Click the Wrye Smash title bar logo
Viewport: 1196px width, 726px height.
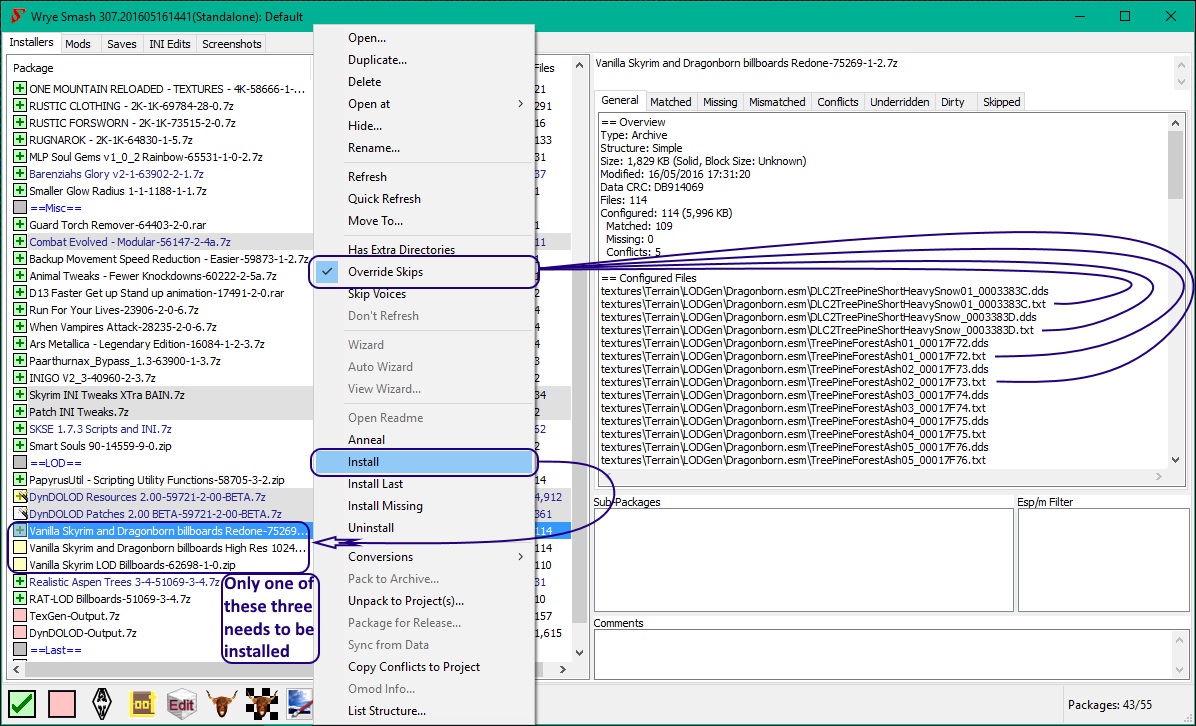18,16
